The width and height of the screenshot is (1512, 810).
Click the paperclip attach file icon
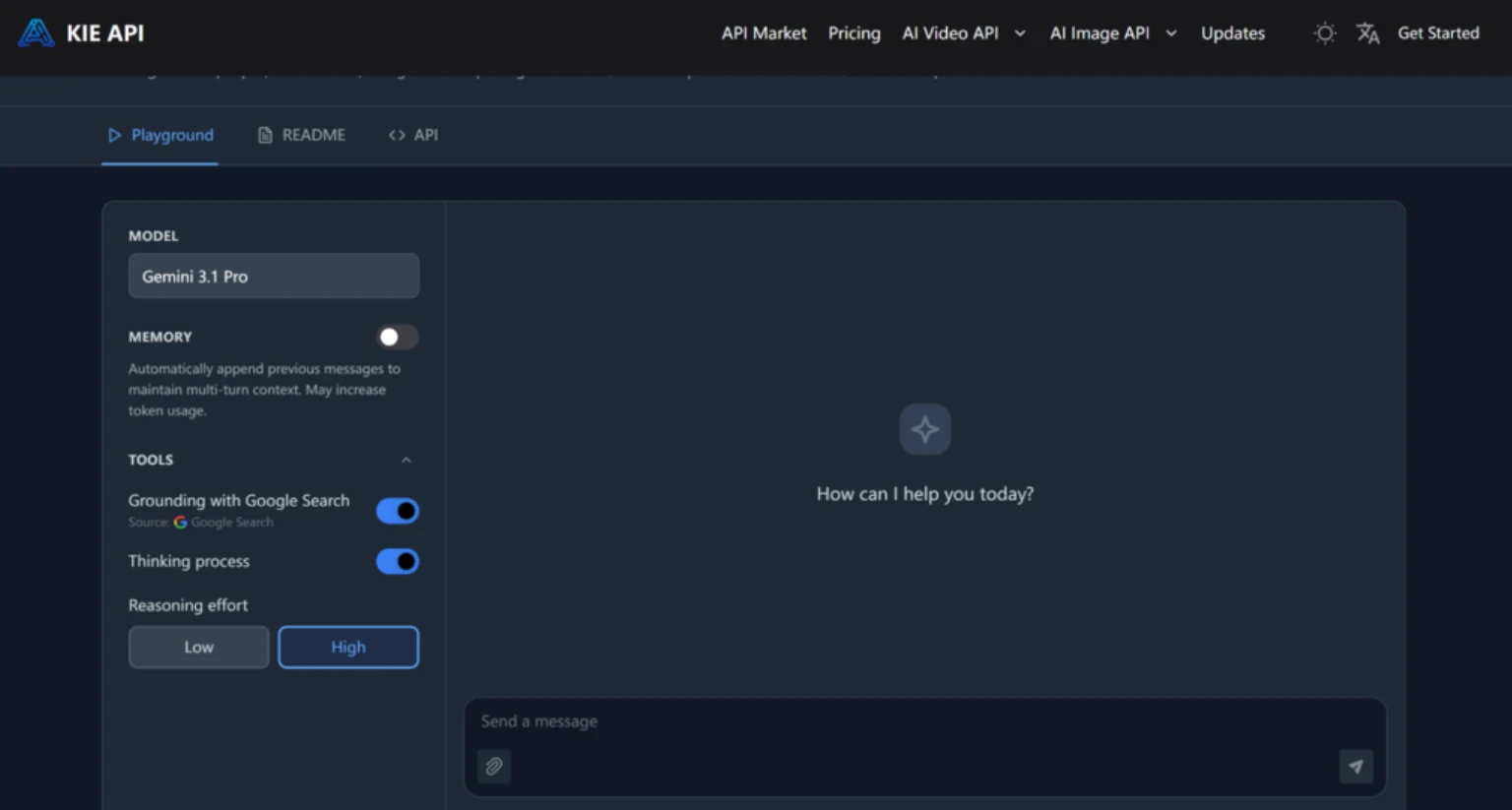[494, 766]
